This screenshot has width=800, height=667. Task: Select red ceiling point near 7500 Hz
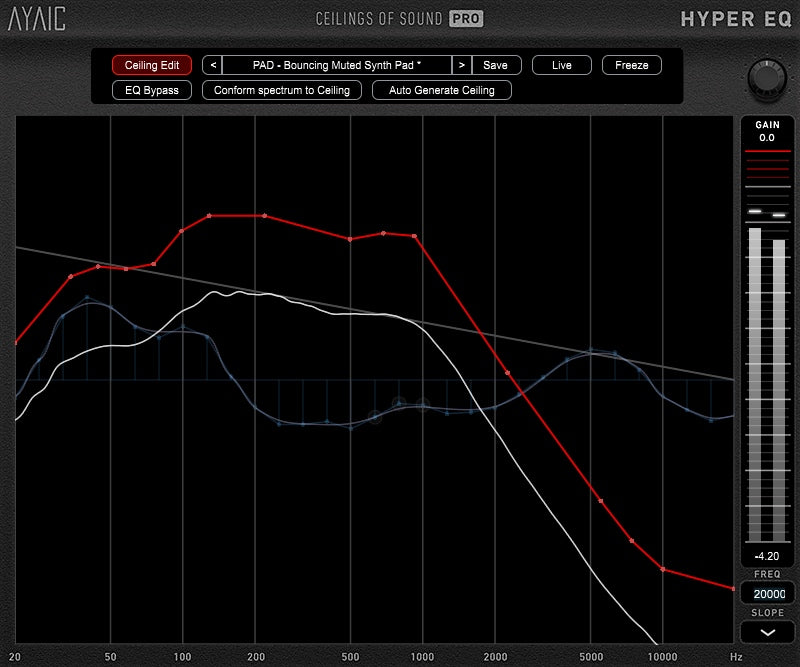pos(632,541)
